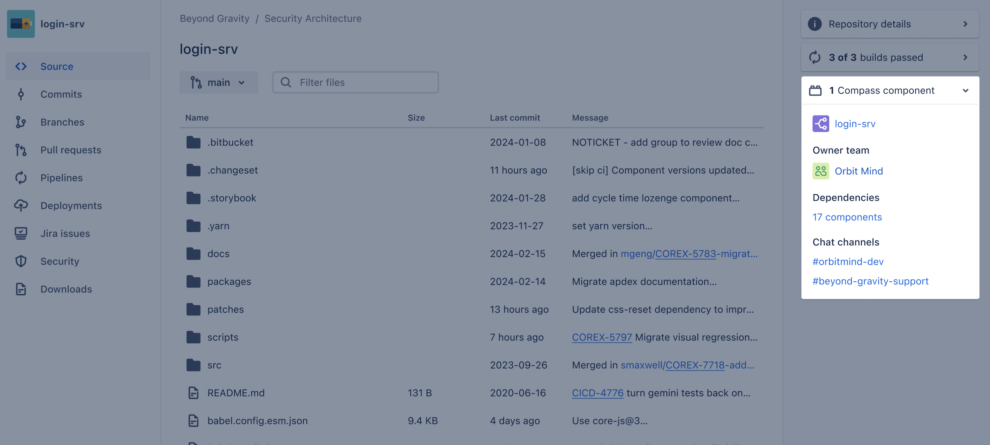
Task: Click the green Orbit Mind team icon
Action: pos(821,171)
